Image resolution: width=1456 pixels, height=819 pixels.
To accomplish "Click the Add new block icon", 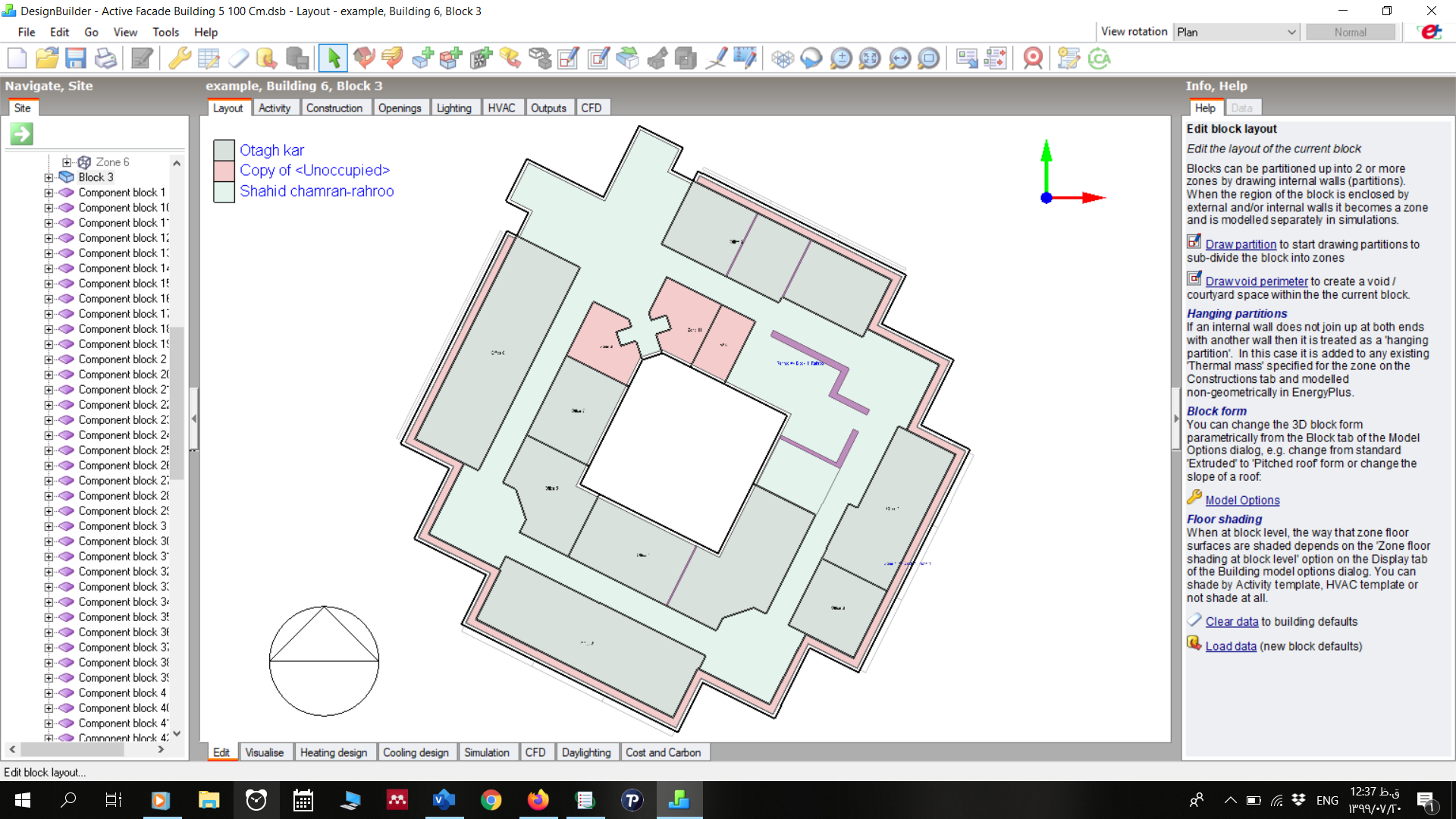I will click(x=422, y=58).
